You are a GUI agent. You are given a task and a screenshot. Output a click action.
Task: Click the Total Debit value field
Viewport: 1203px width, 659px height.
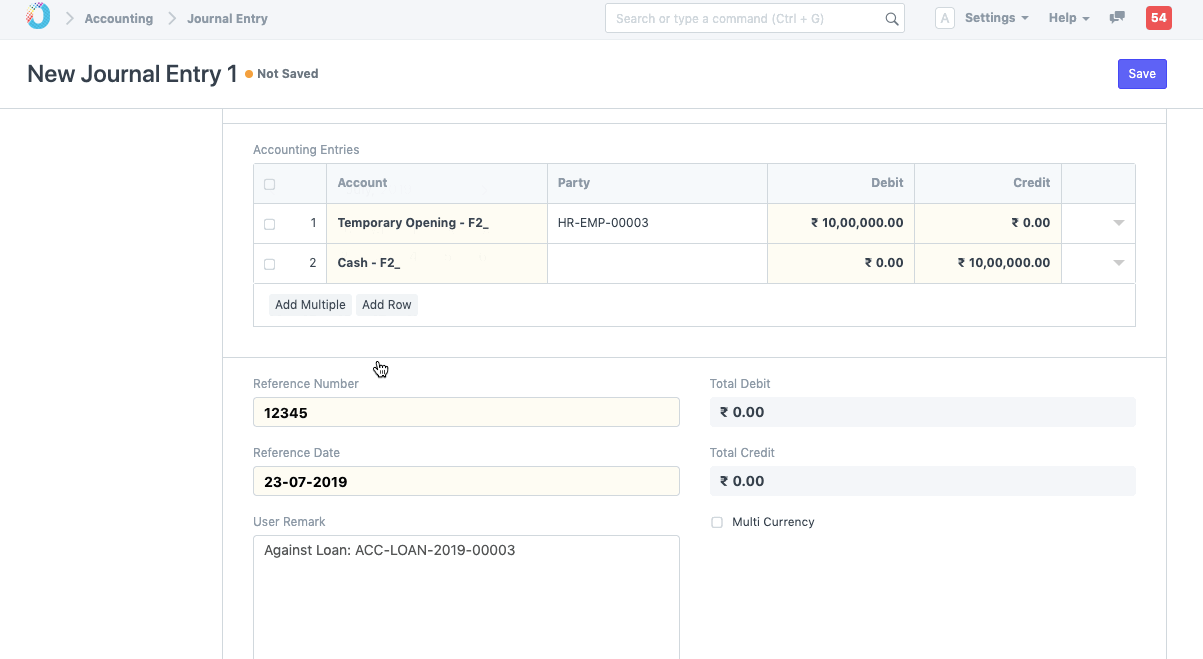923,412
